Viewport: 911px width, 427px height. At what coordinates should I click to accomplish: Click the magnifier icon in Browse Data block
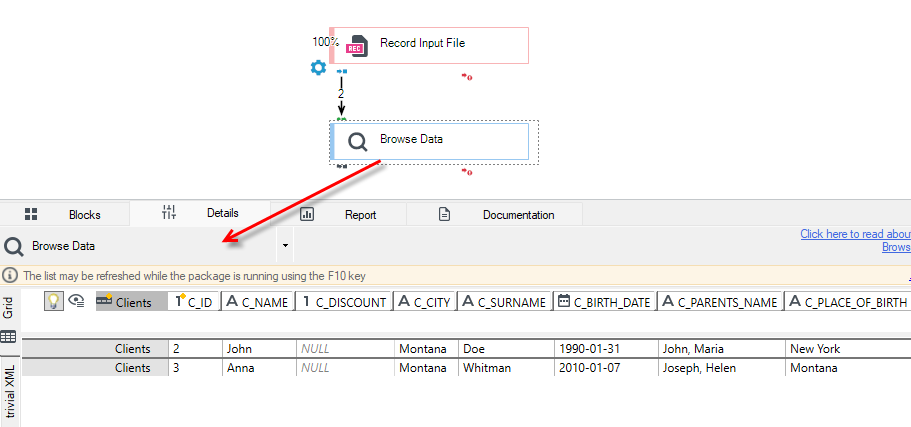[357, 141]
